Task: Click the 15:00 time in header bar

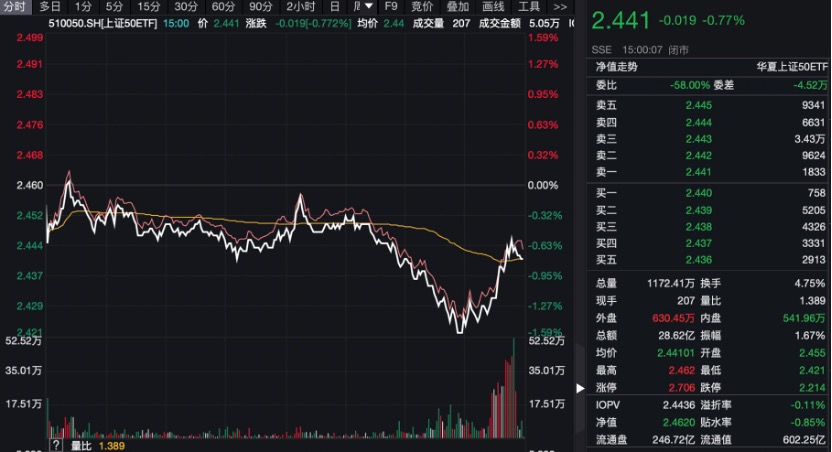Action: coord(176,23)
